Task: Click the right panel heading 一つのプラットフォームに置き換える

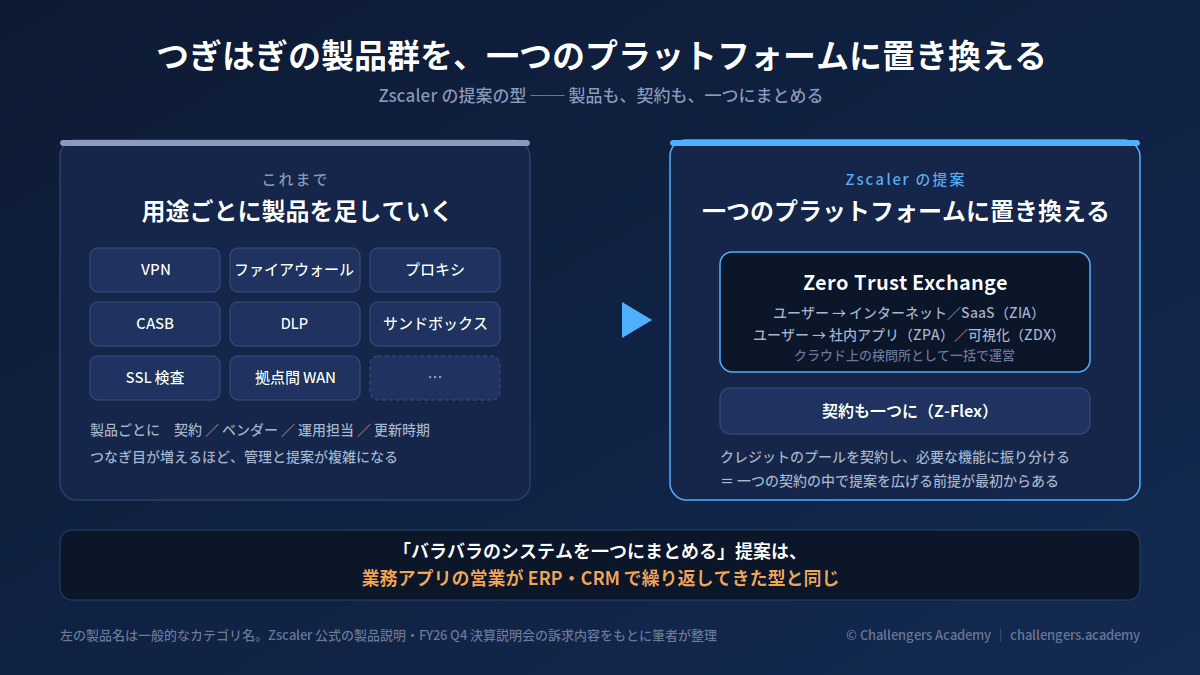Action: point(905,212)
